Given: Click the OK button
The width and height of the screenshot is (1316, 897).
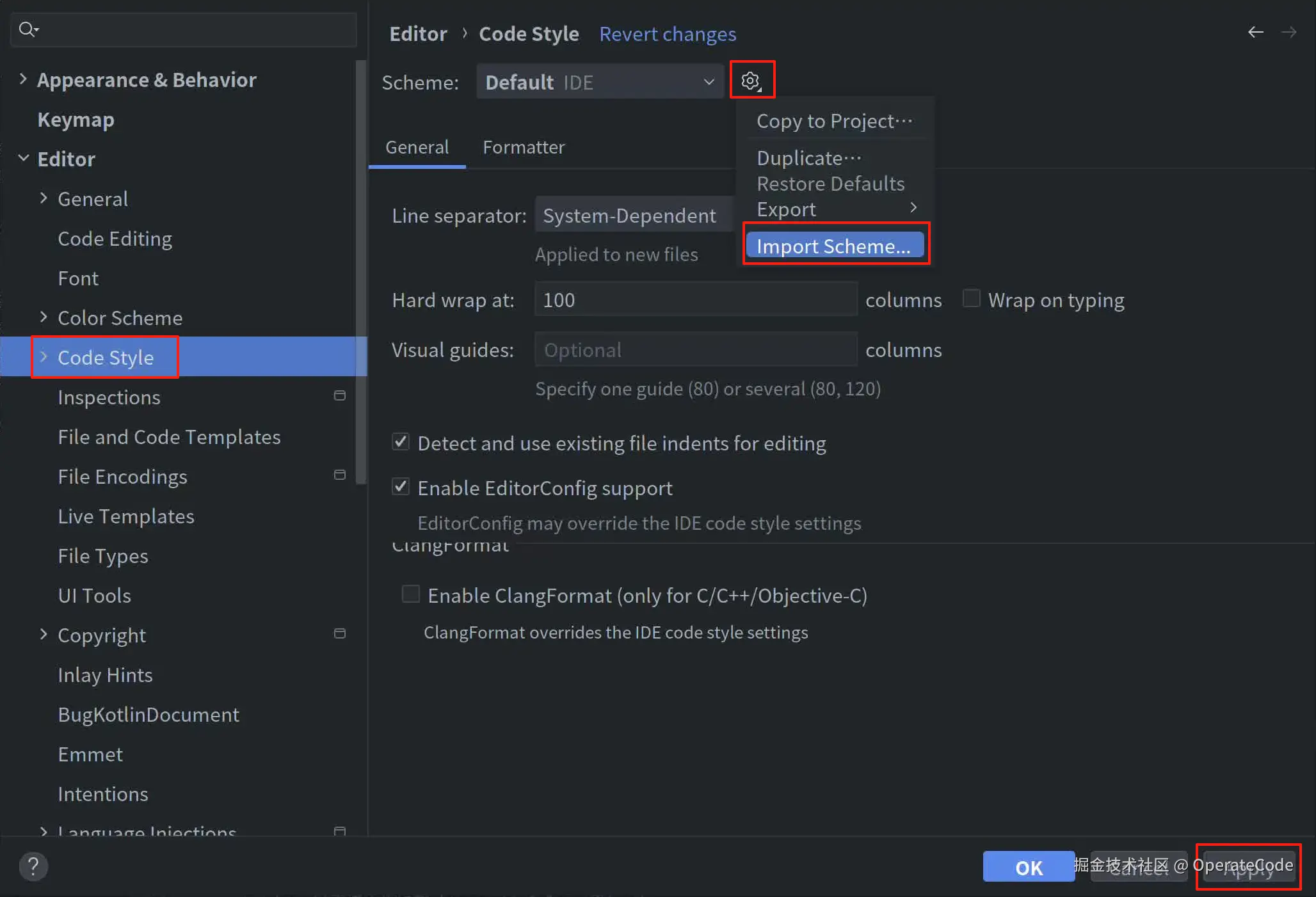Looking at the screenshot, I should 1028,867.
